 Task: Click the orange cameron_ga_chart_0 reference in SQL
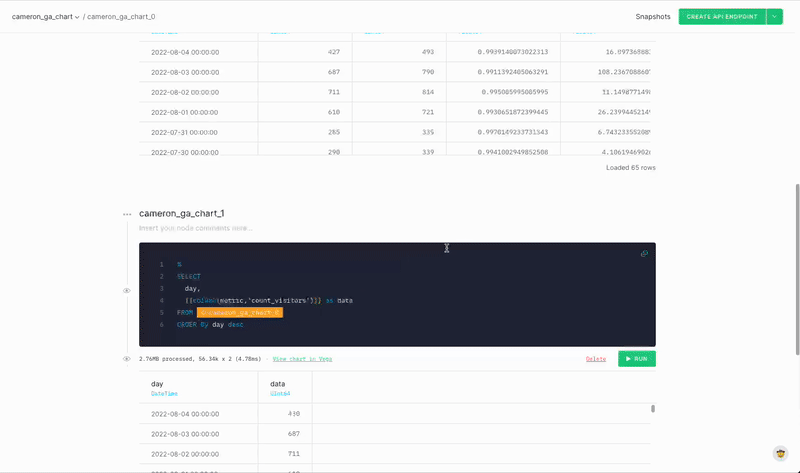point(239,313)
